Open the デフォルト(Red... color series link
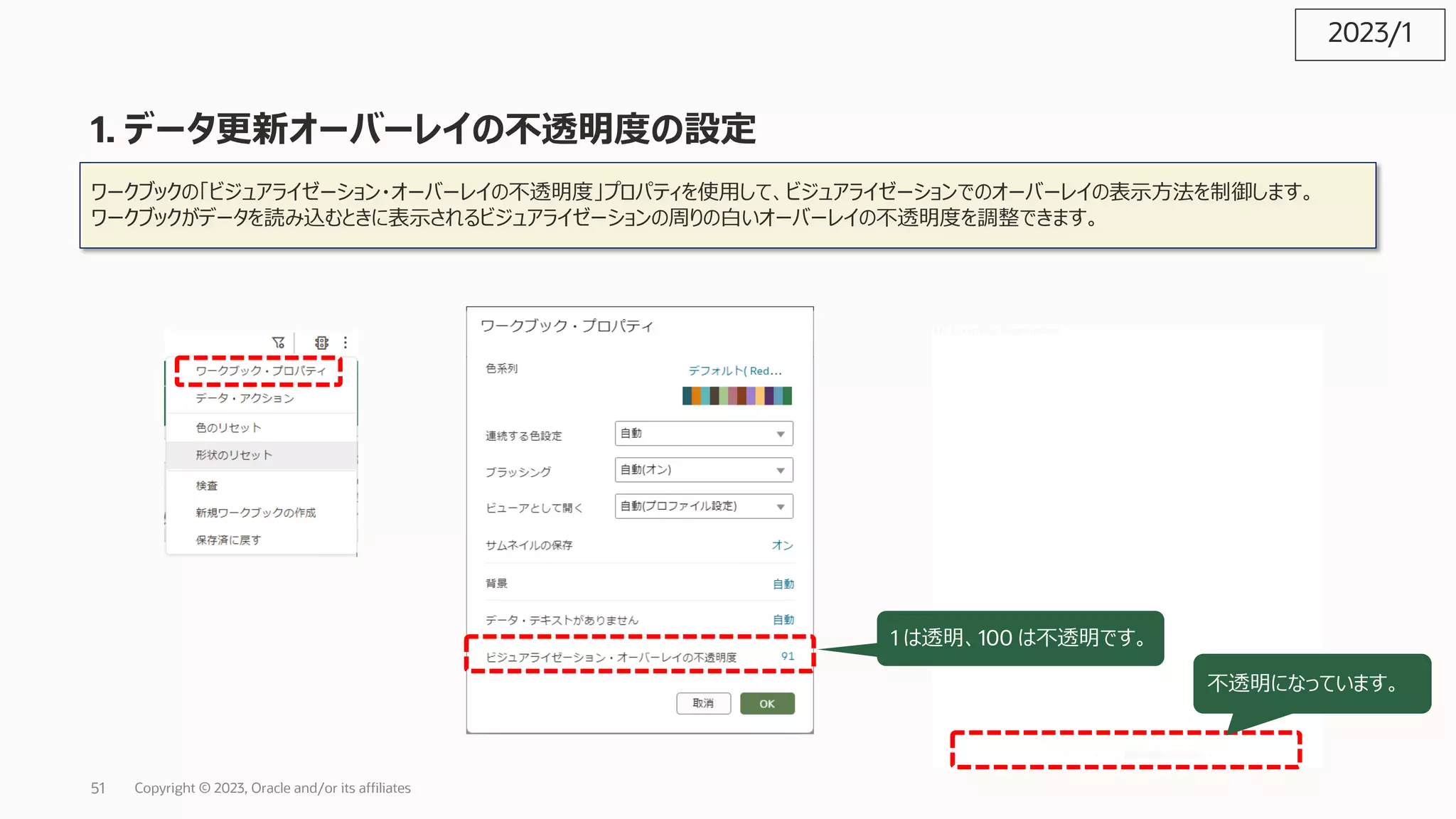 [734, 371]
